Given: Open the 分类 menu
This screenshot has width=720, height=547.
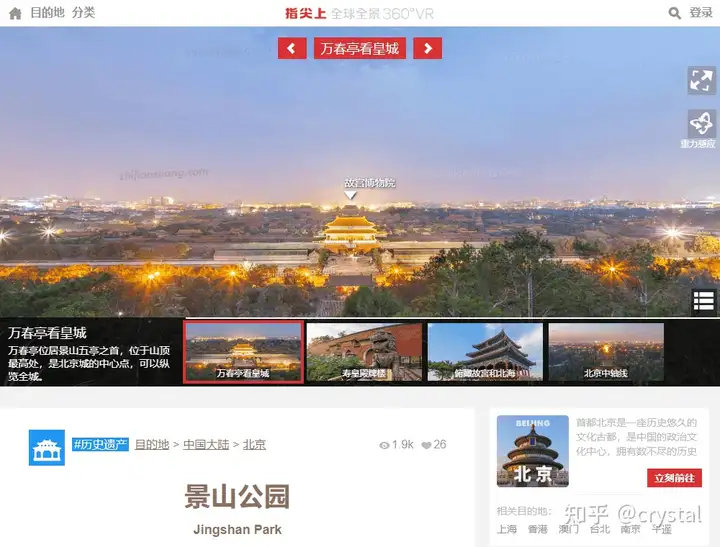Looking at the screenshot, I should [84, 13].
